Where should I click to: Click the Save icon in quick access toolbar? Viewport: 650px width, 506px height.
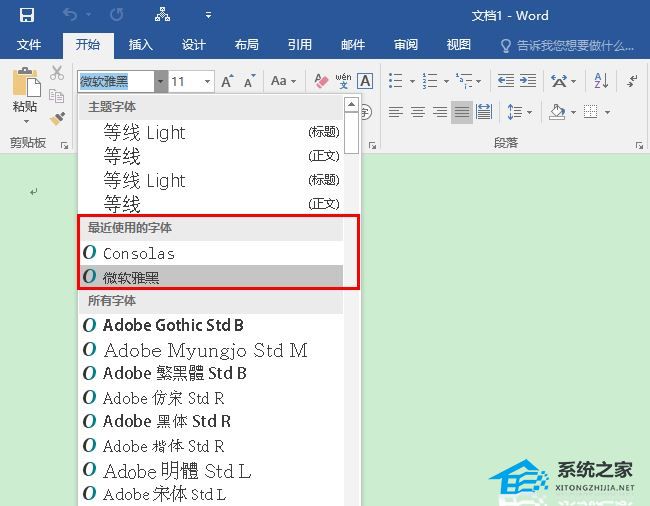pos(27,15)
